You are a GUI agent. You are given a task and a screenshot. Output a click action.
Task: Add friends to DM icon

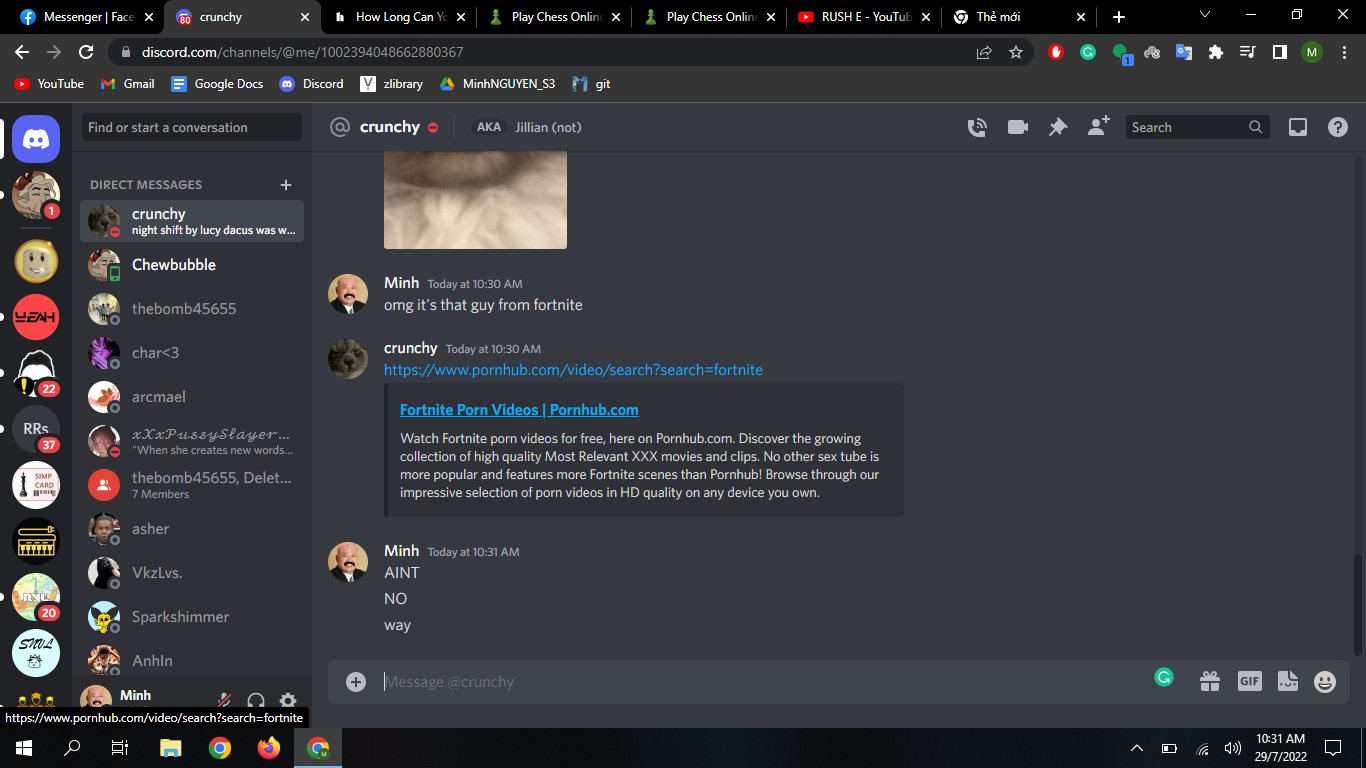(x=1098, y=127)
